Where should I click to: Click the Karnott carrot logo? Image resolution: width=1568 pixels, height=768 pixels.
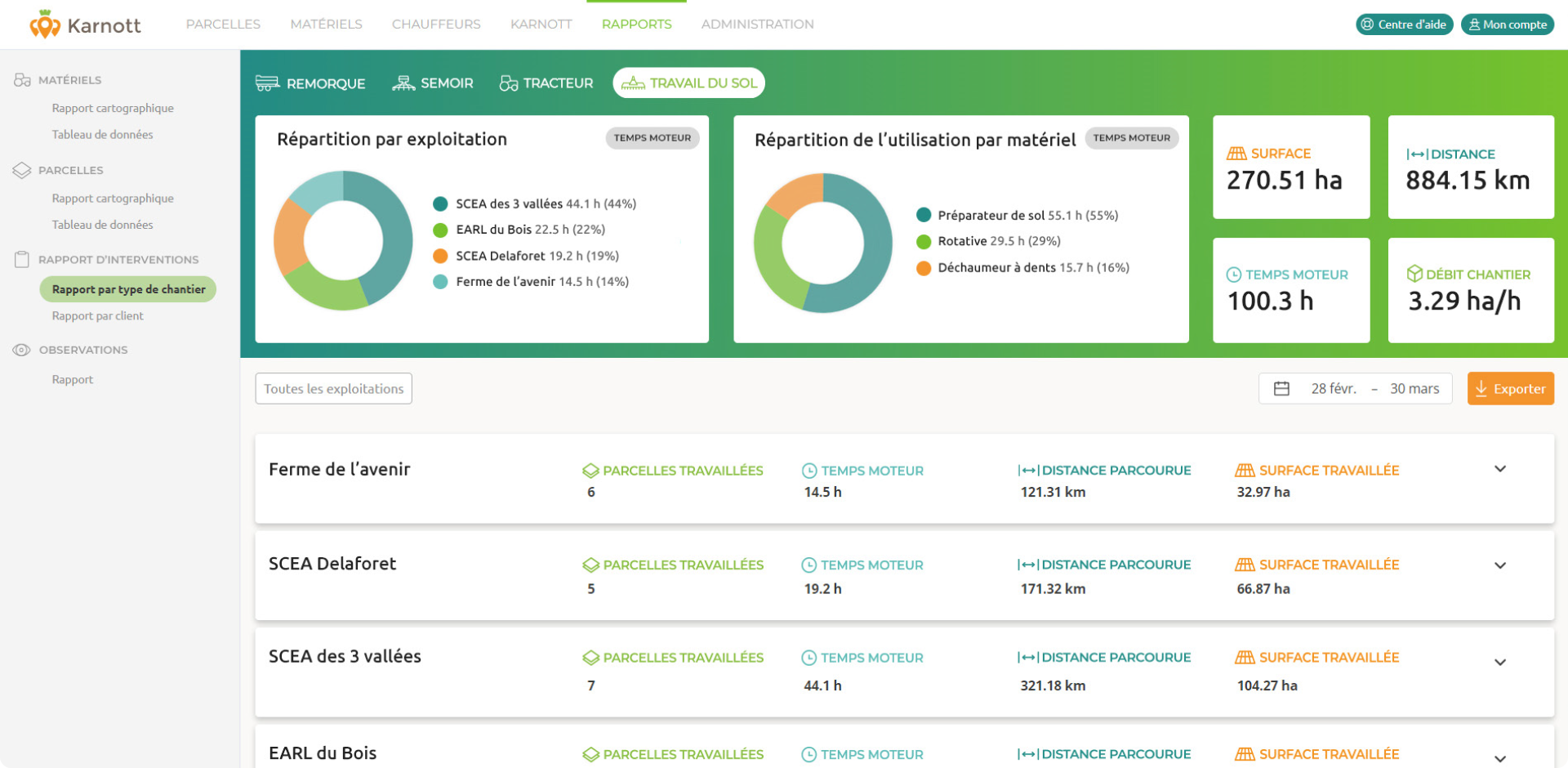coord(45,25)
